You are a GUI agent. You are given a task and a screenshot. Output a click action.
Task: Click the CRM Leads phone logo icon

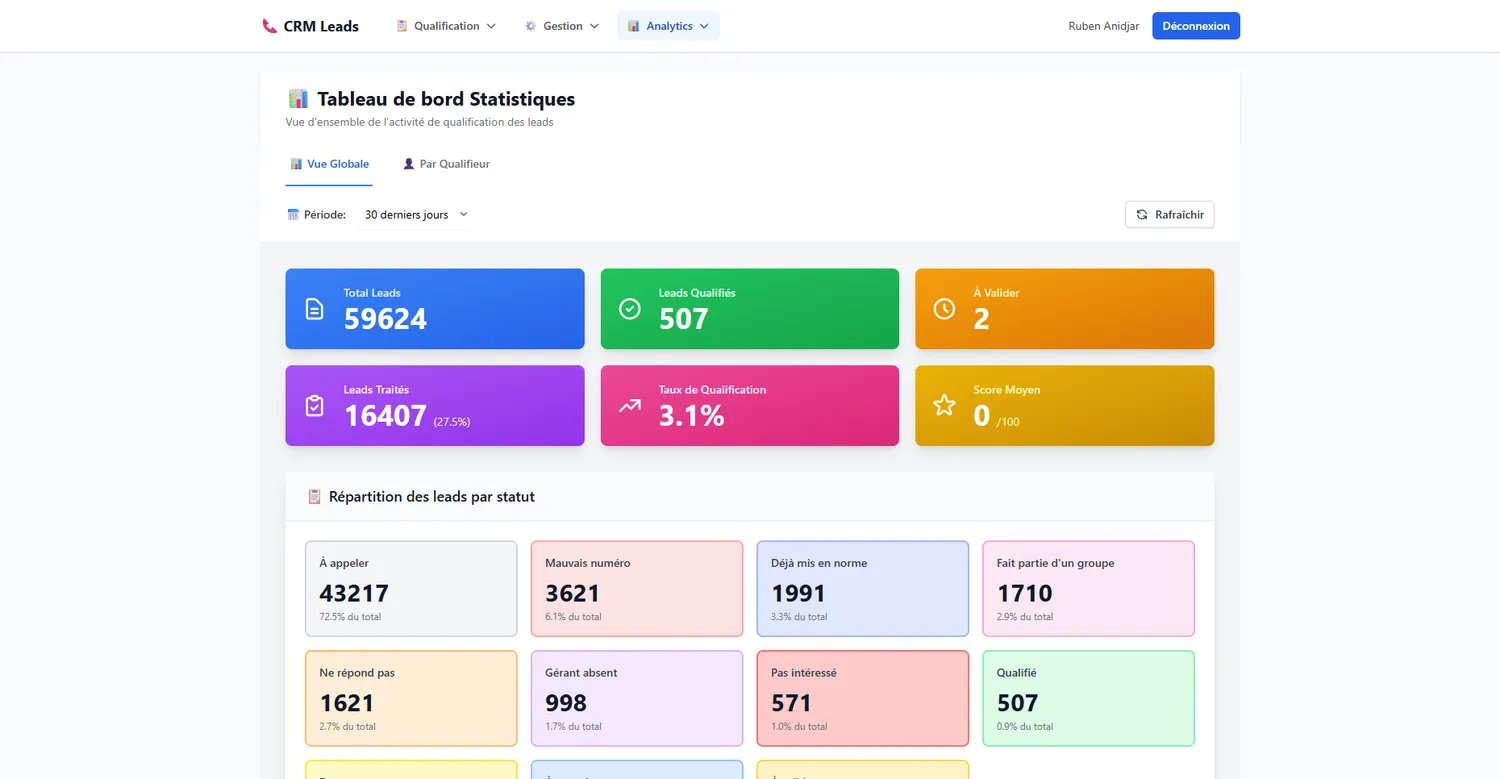[x=269, y=26]
